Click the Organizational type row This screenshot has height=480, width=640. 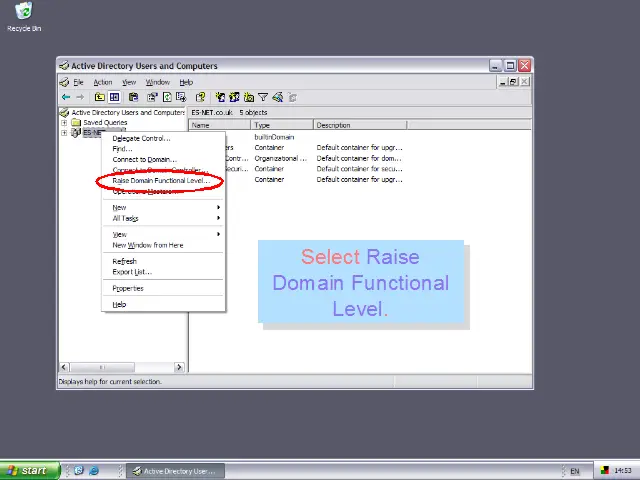coord(281,158)
